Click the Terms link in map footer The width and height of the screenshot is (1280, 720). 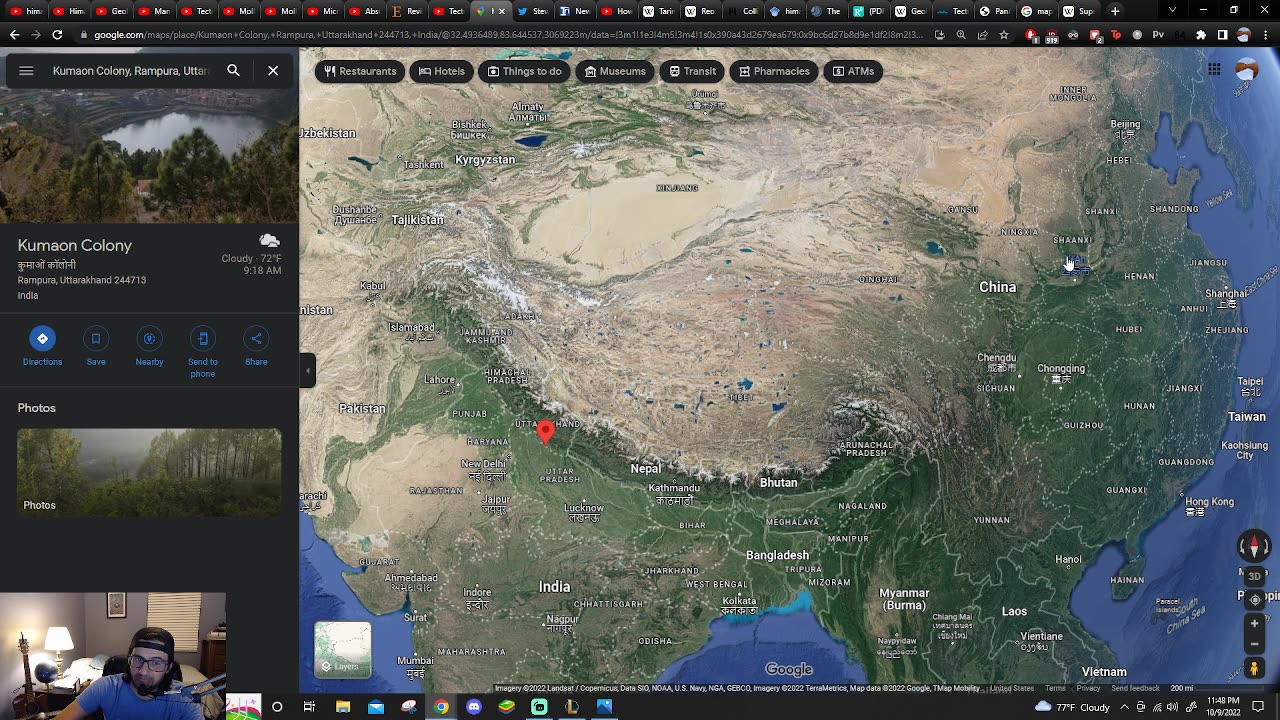point(1055,688)
